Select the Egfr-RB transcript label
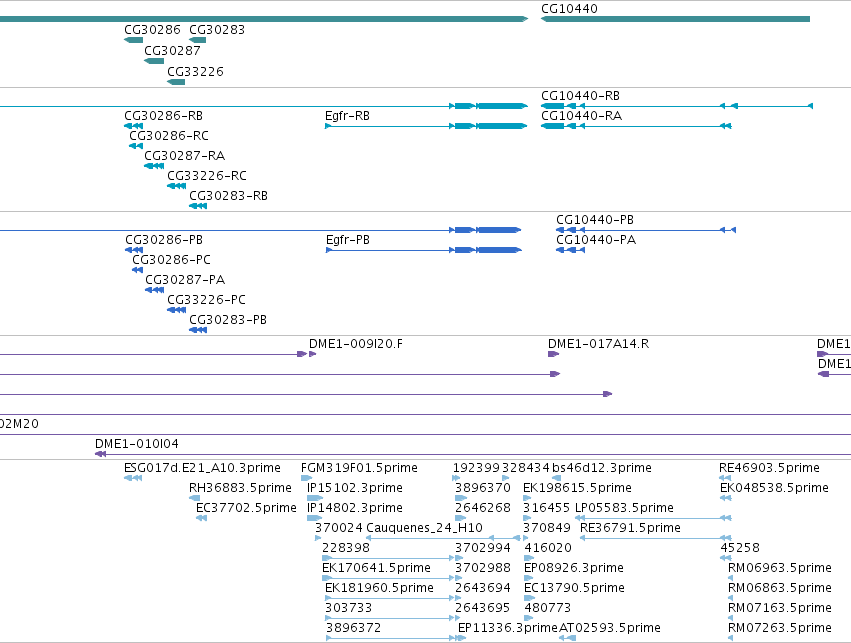Viewport: 851px width, 643px height. click(347, 116)
